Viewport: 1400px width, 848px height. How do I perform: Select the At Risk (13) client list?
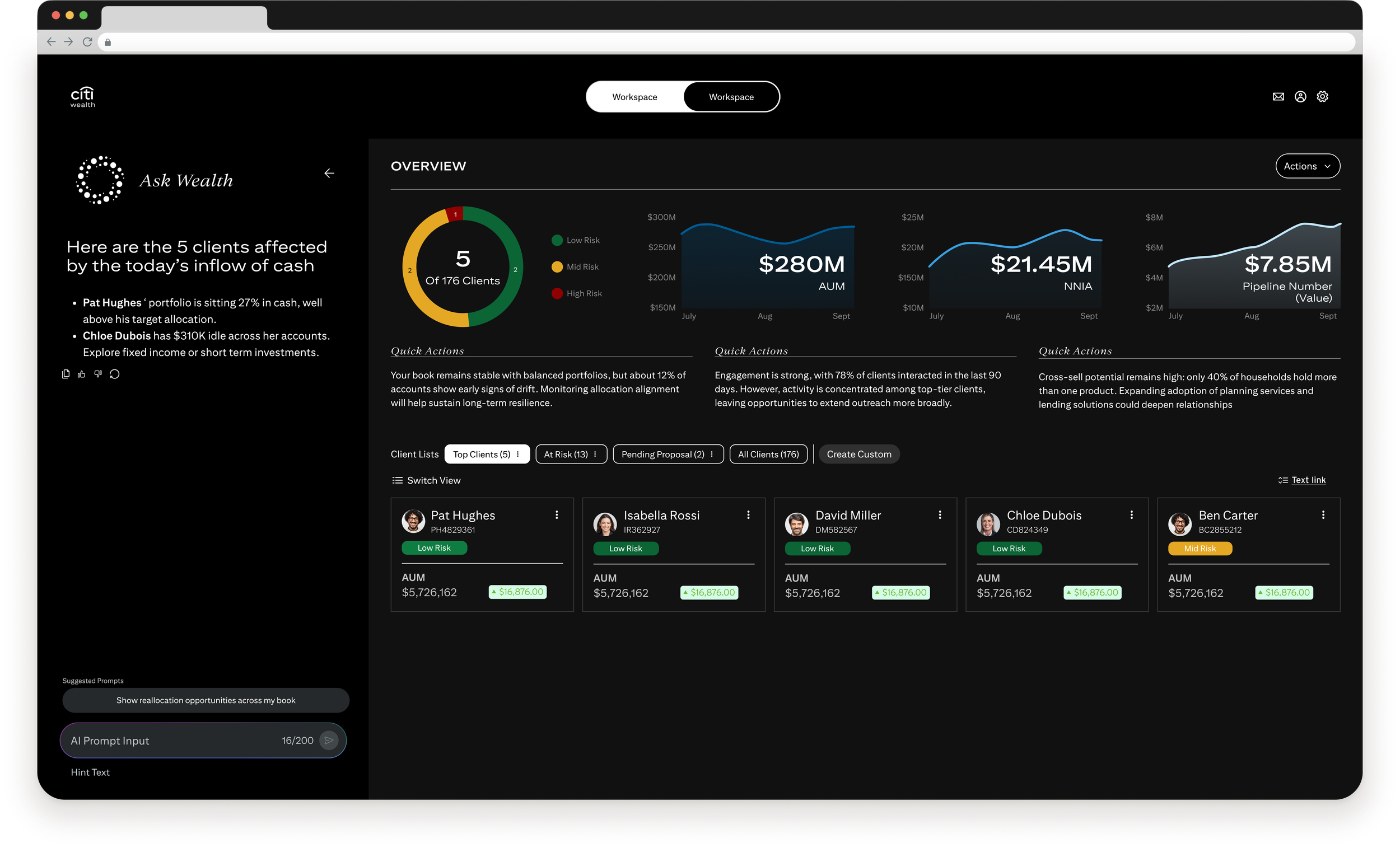566,455
